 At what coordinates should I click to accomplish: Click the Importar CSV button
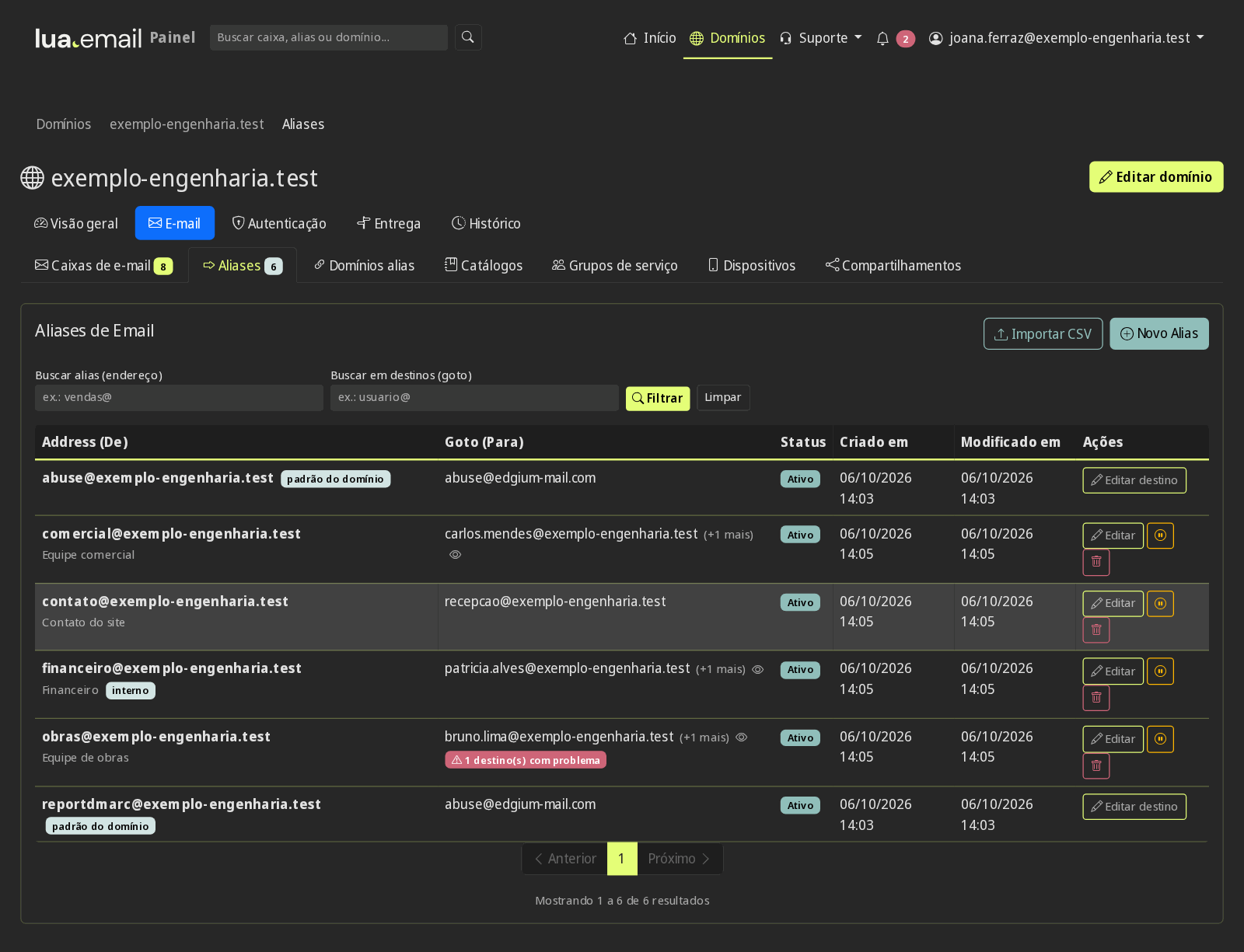[1043, 333]
